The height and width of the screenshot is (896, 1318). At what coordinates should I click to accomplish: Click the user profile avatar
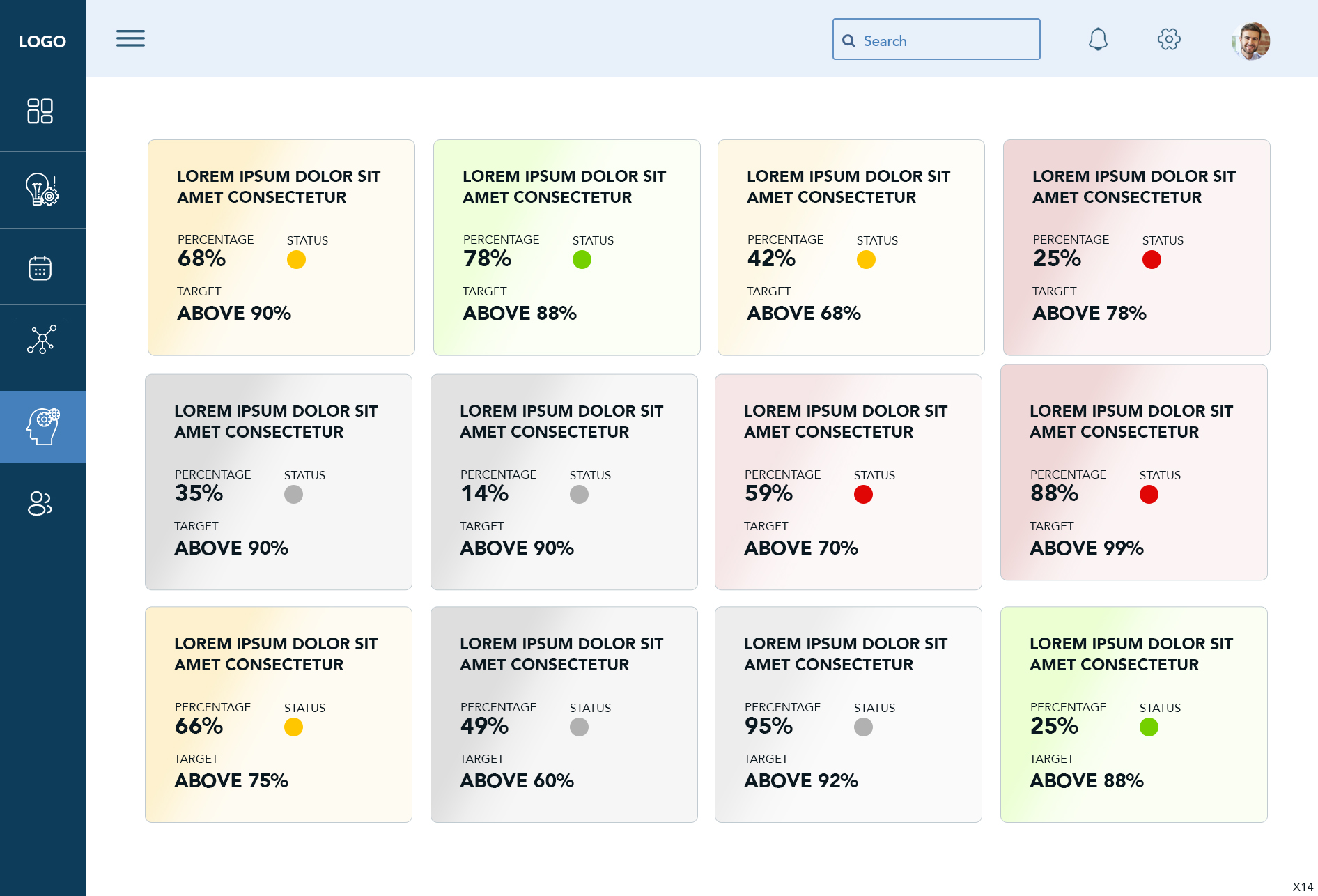1250,41
